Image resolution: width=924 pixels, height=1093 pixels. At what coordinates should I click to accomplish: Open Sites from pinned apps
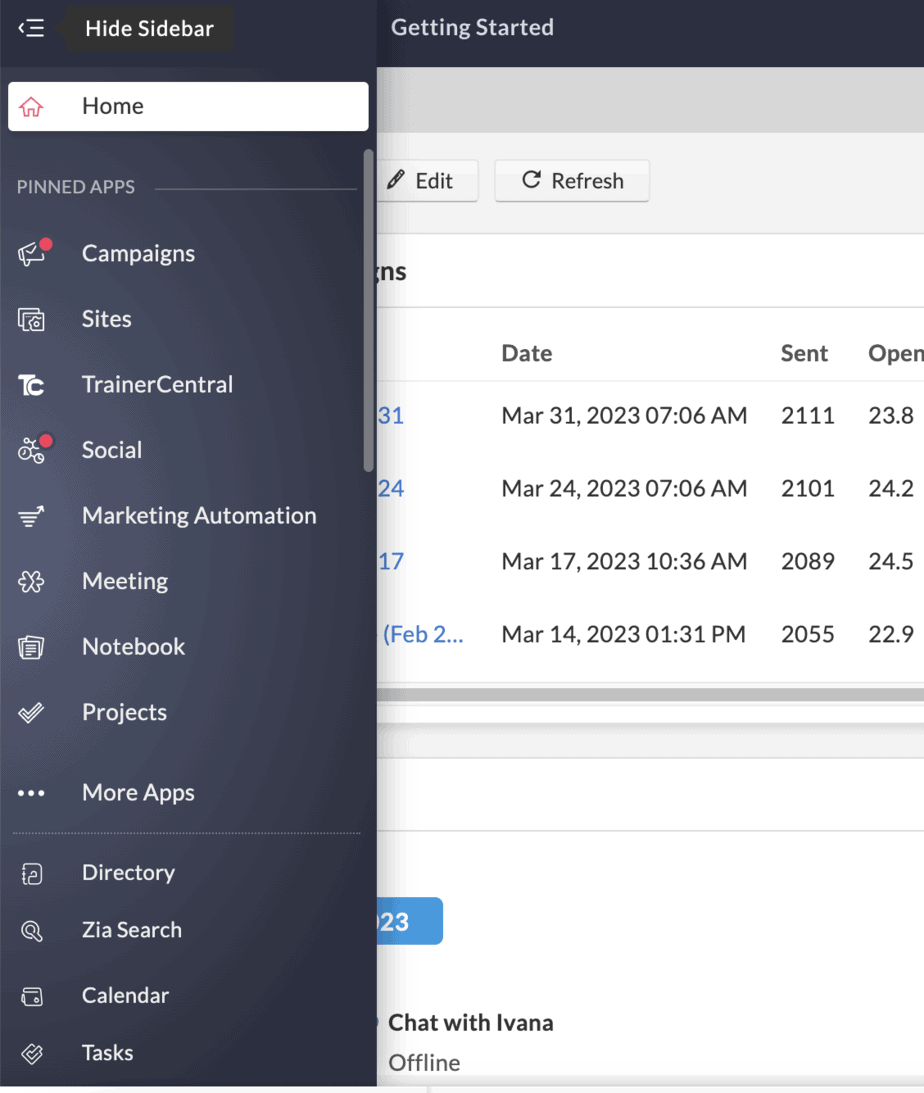tap(107, 319)
